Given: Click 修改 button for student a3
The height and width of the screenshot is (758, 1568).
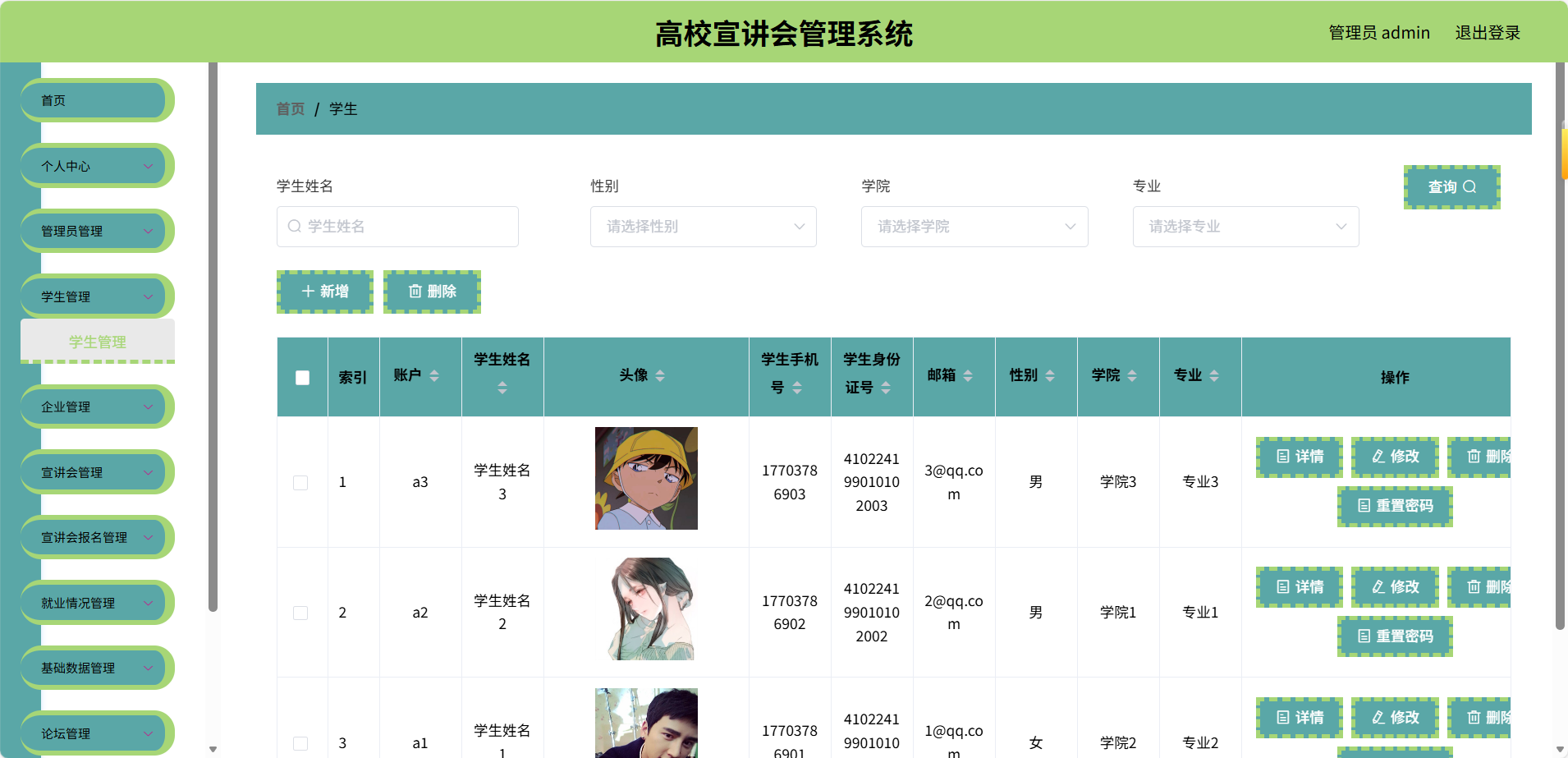Looking at the screenshot, I should (1395, 457).
